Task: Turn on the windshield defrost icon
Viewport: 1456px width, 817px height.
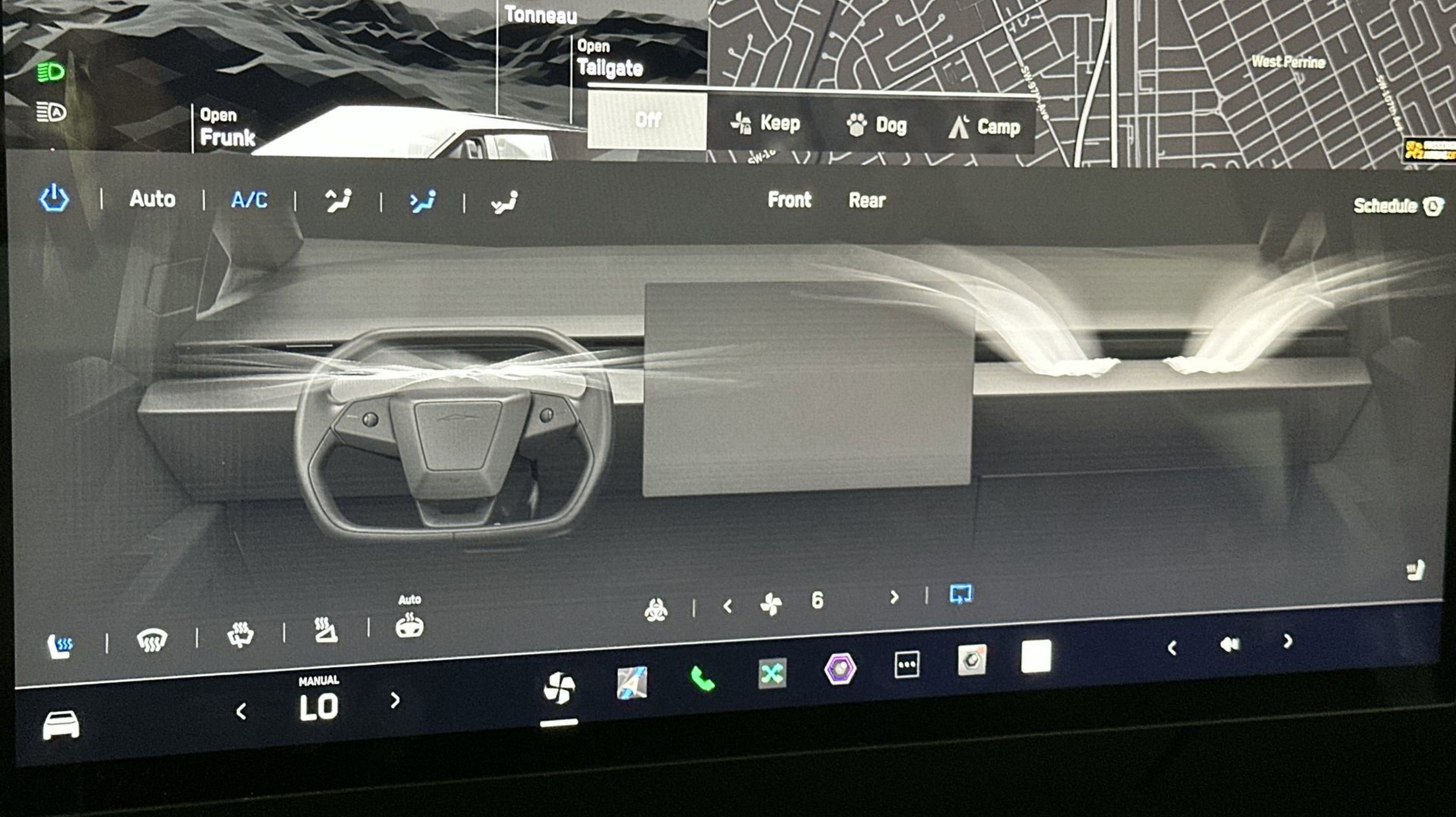Action: (152, 641)
